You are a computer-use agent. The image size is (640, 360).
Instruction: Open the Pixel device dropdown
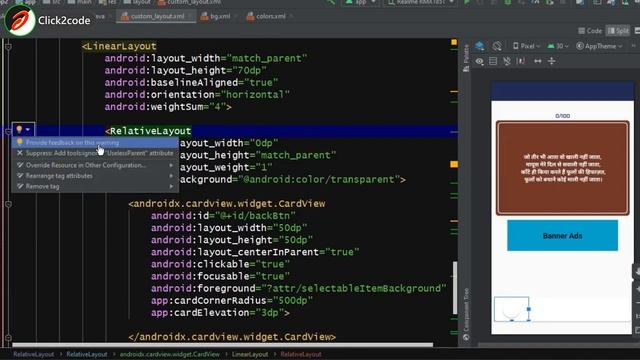click(x=526, y=46)
